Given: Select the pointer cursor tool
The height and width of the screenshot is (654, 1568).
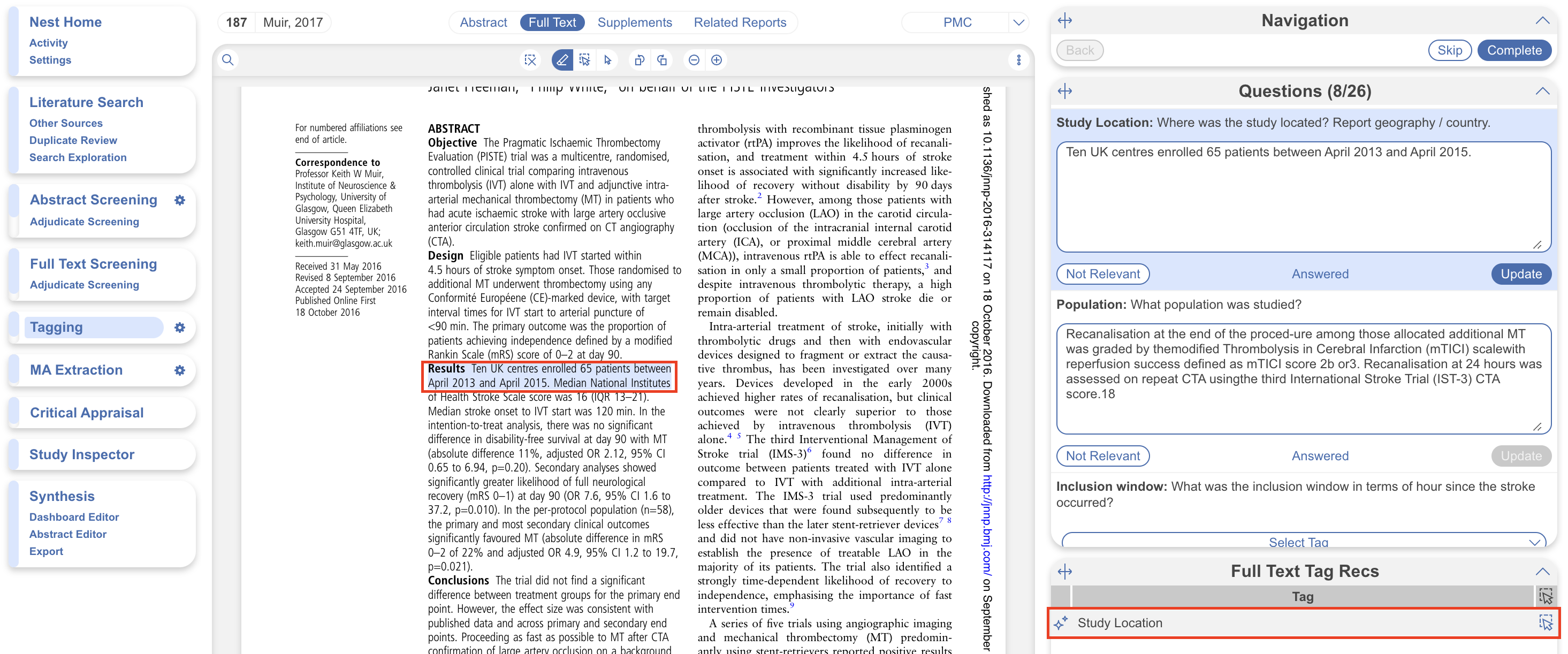Looking at the screenshot, I should click(607, 60).
